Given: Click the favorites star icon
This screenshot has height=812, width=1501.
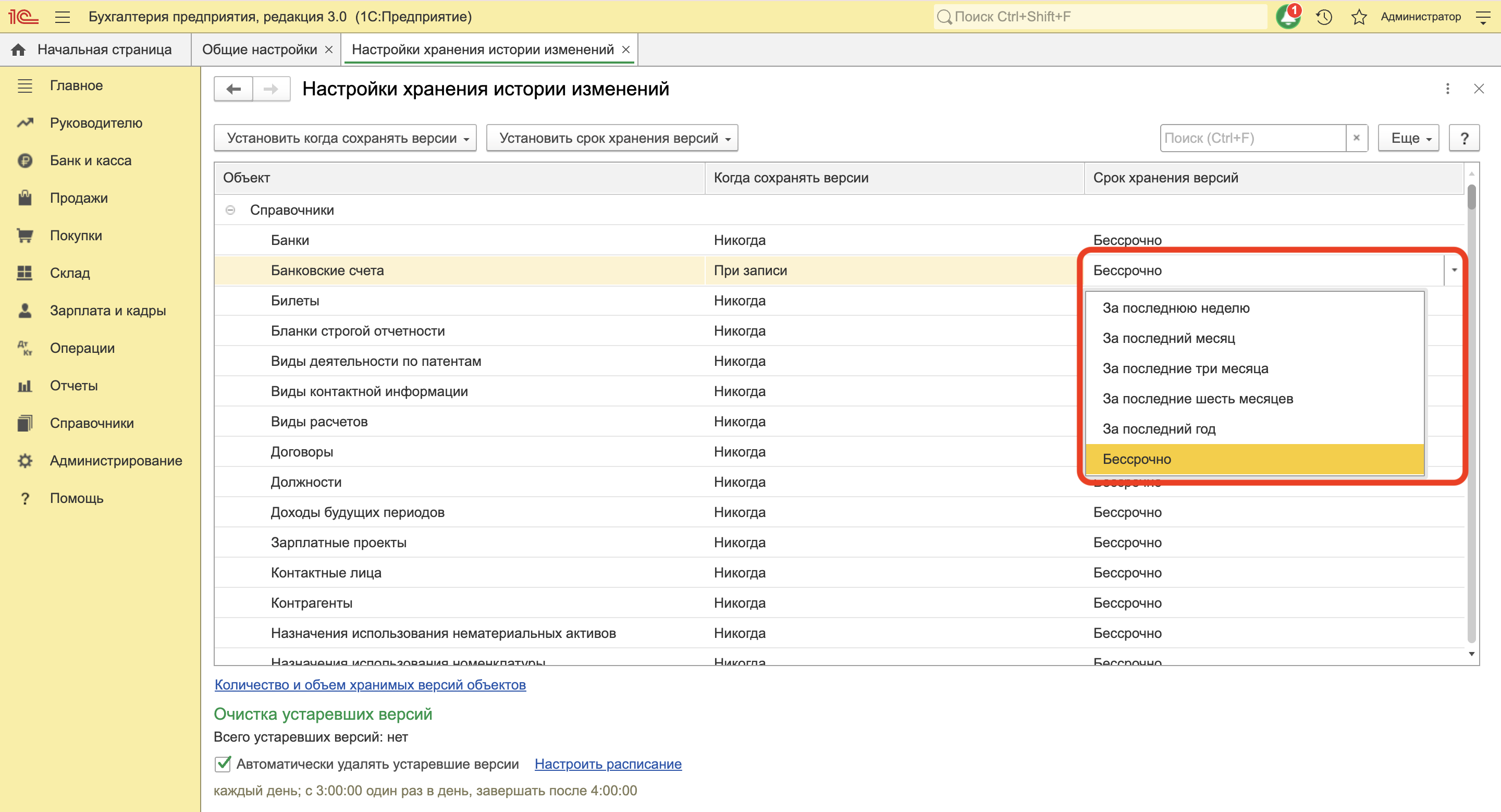Looking at the screenshot, I should (x=1358, y=17).
